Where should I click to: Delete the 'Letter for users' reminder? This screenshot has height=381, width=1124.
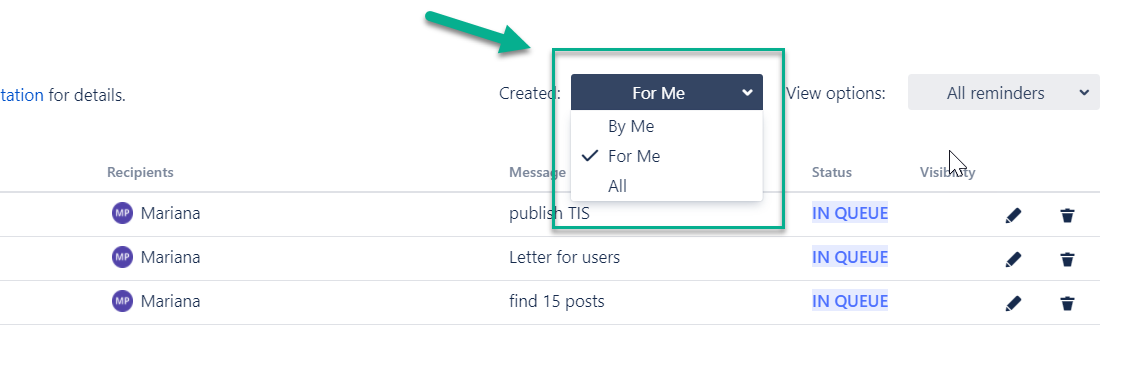coord(1067,259)
